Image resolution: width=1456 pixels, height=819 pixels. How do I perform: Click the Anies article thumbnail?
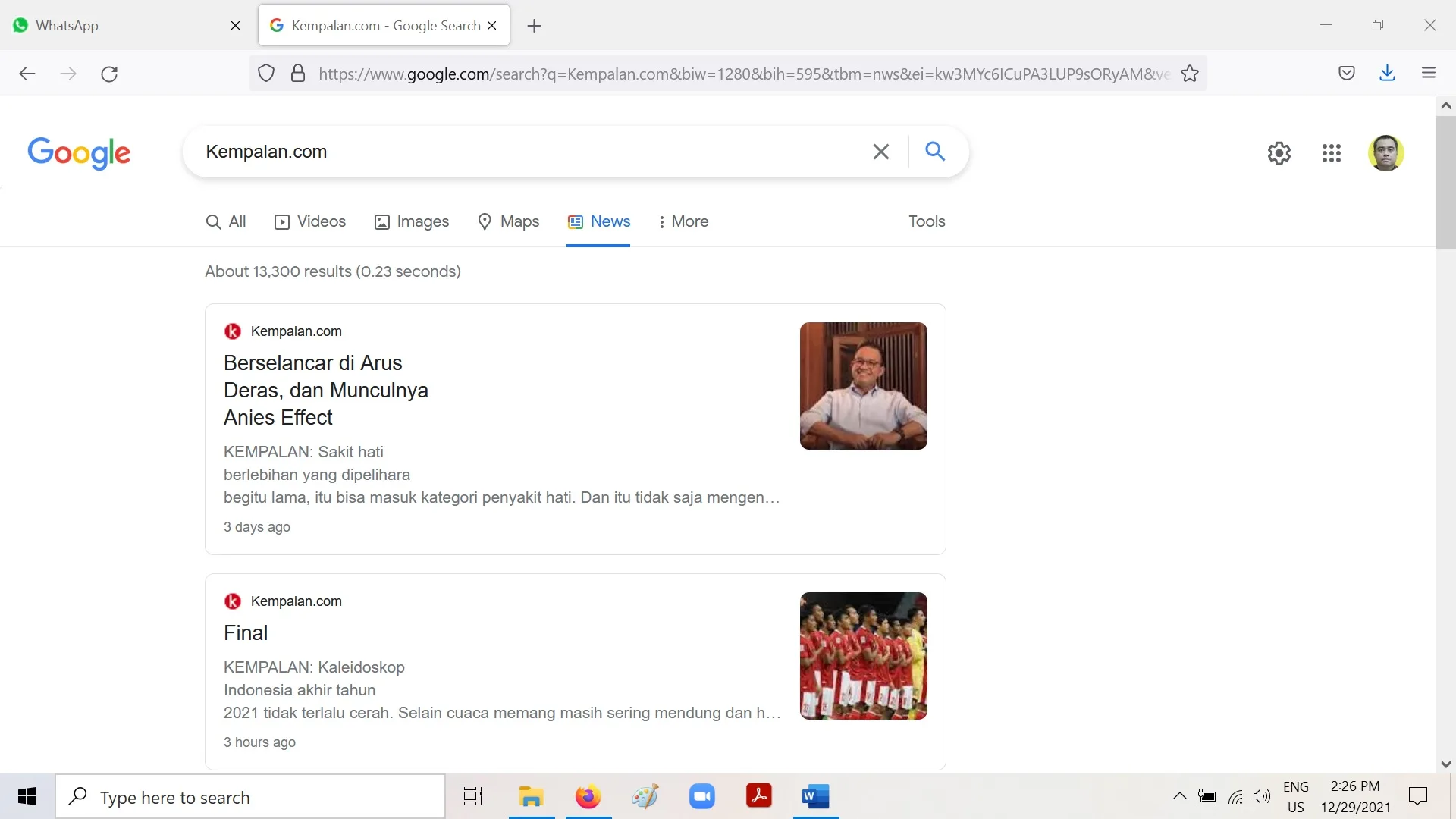(x=863, y=386)
